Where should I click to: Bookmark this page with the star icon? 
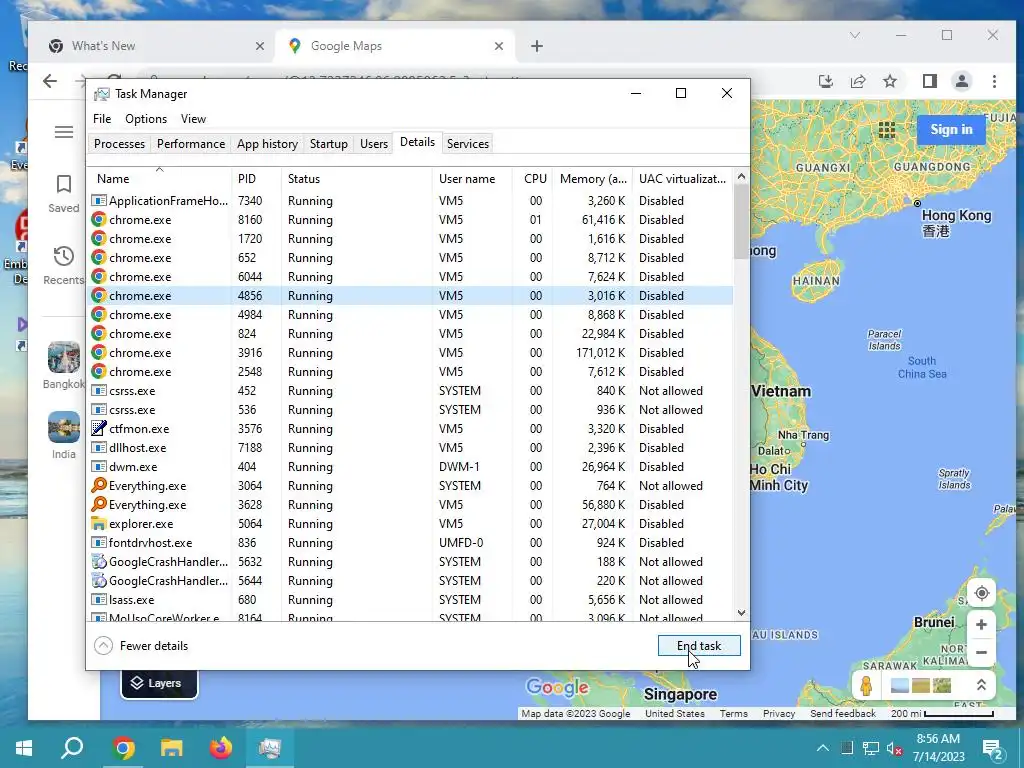889,81
